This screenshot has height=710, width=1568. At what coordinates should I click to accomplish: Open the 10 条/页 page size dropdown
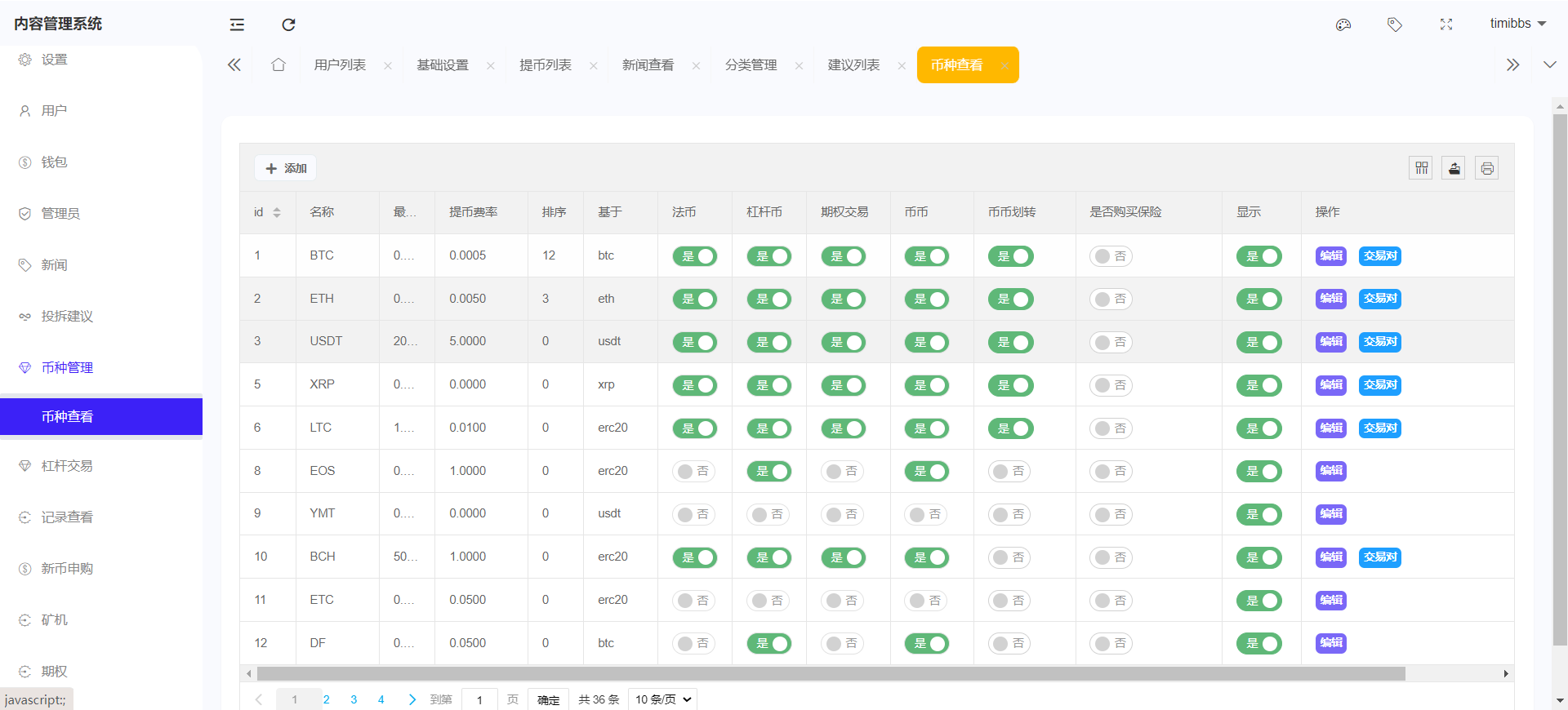point(662,699)
